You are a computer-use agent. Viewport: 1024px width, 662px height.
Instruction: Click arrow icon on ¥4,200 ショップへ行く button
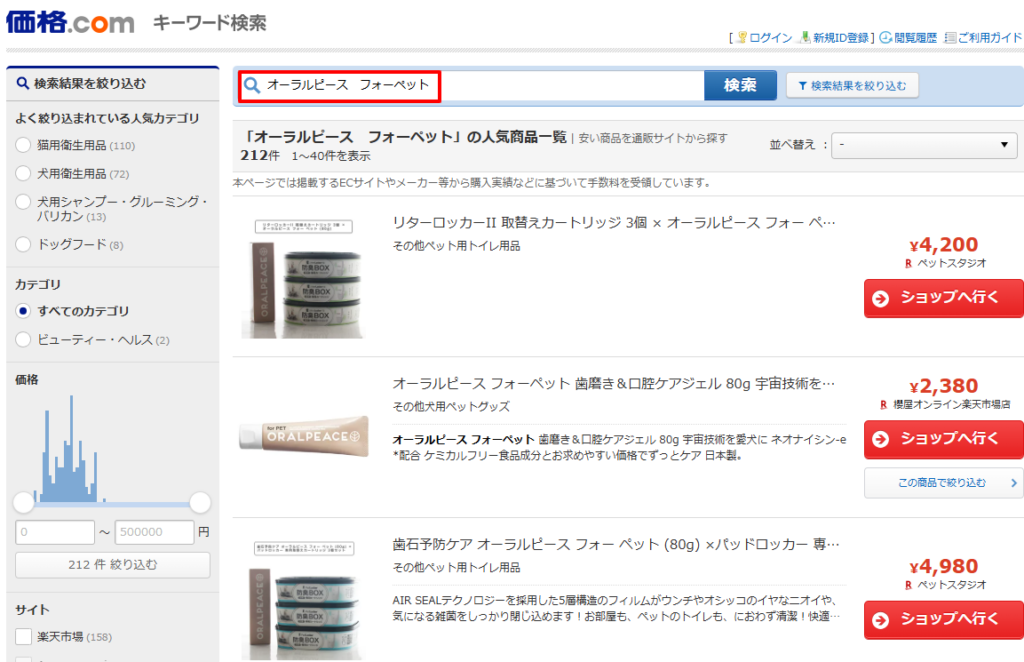880,298
